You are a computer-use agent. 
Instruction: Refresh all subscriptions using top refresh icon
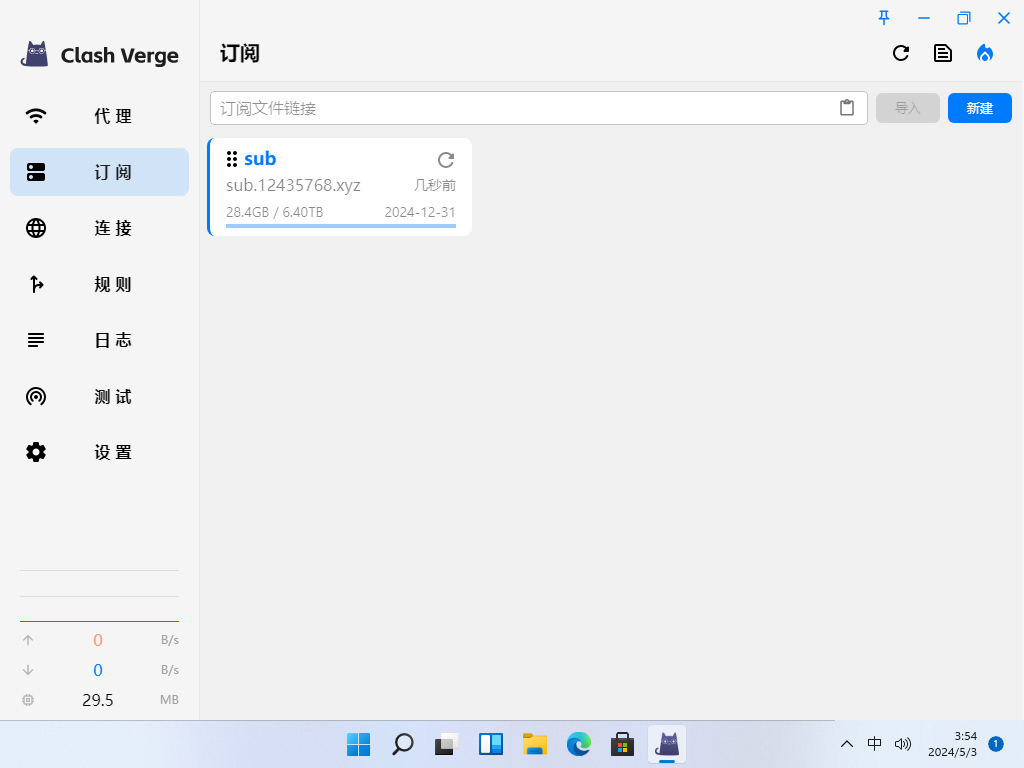tap(901, 54)
